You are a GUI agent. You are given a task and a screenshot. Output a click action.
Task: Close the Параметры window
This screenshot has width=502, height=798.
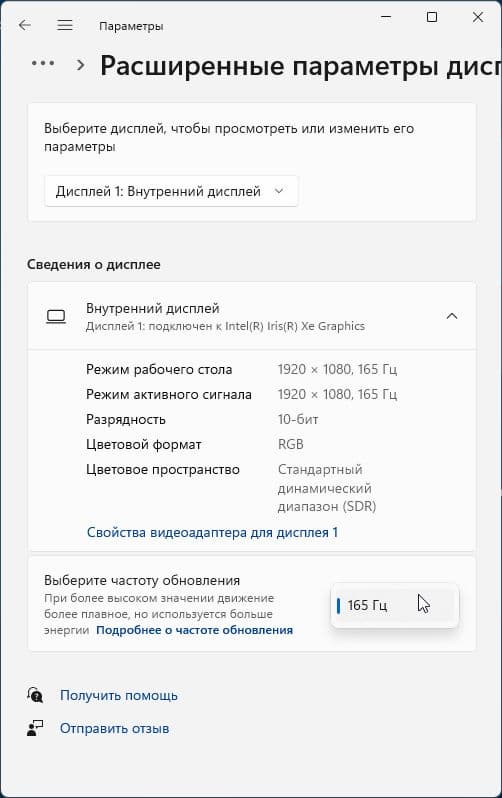coord(478,17)
